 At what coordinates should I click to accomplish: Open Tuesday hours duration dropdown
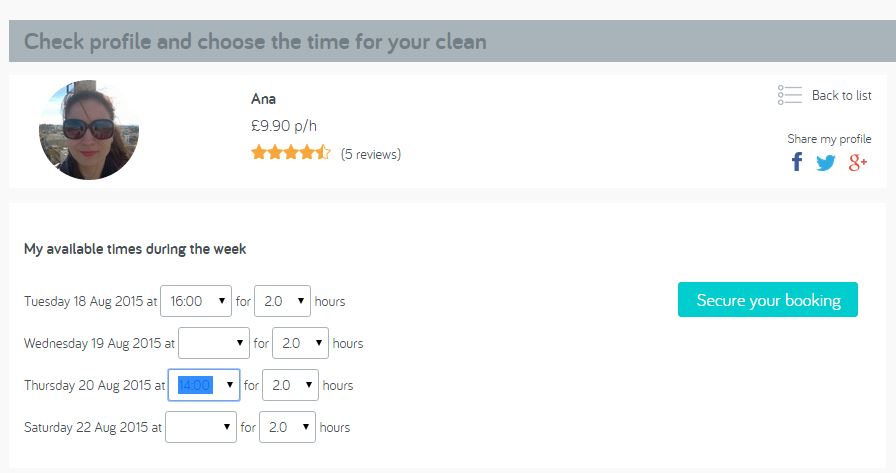tap(282, 301)
